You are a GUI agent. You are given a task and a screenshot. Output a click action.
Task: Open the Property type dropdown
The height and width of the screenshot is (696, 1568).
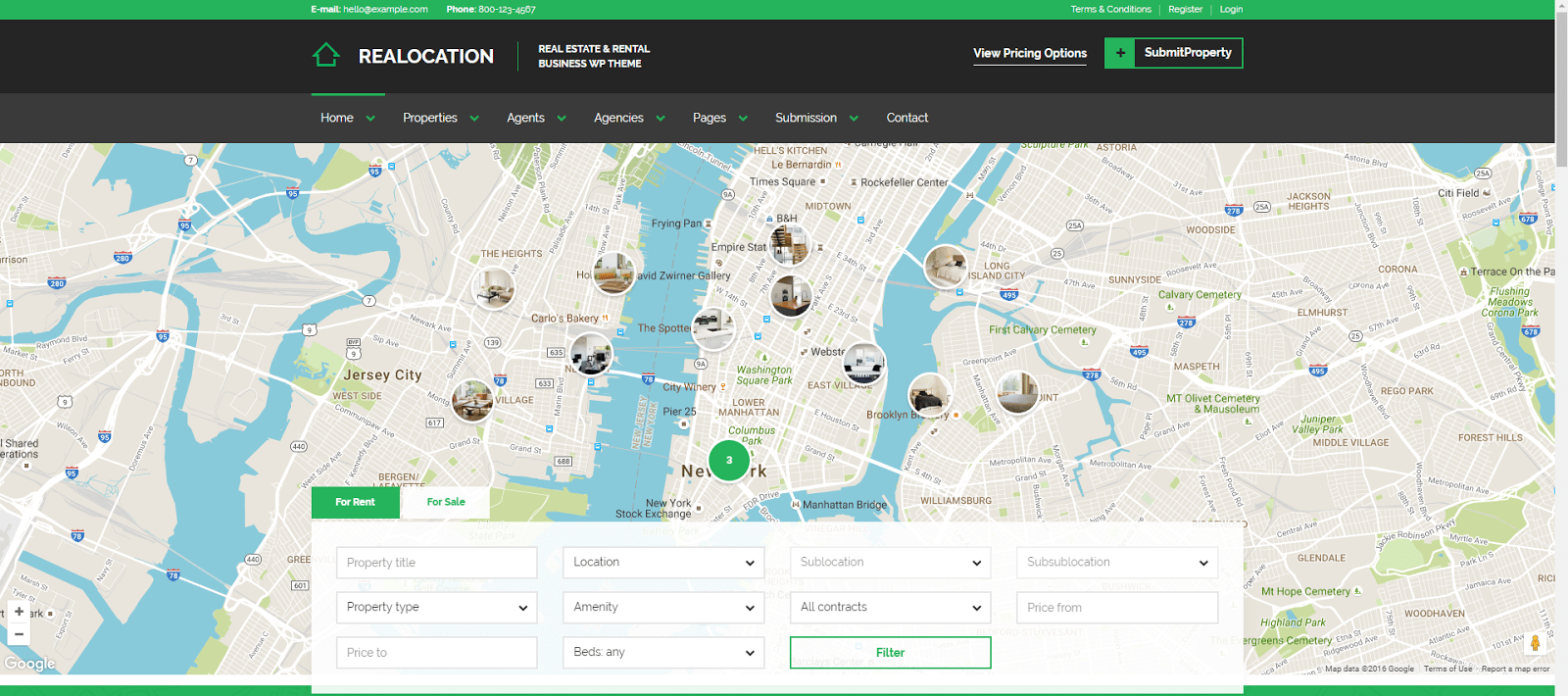point(437,608)
